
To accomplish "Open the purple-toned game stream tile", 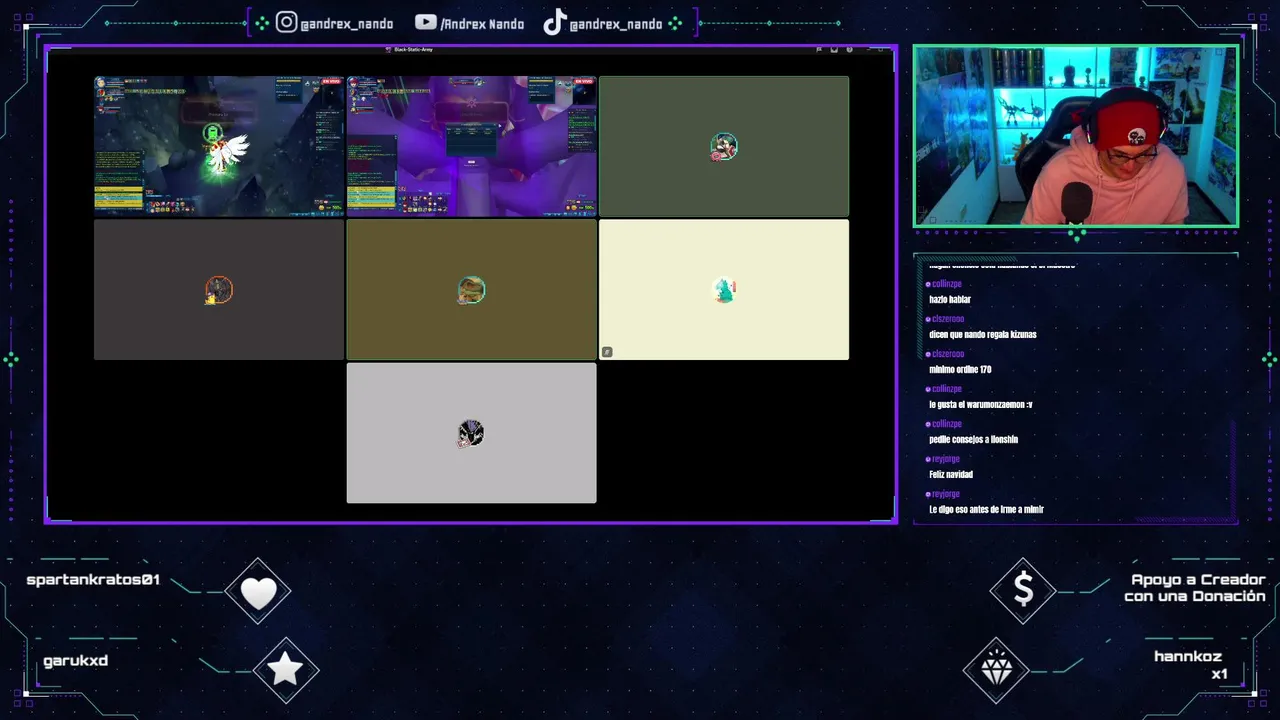I will coord(471,146).
